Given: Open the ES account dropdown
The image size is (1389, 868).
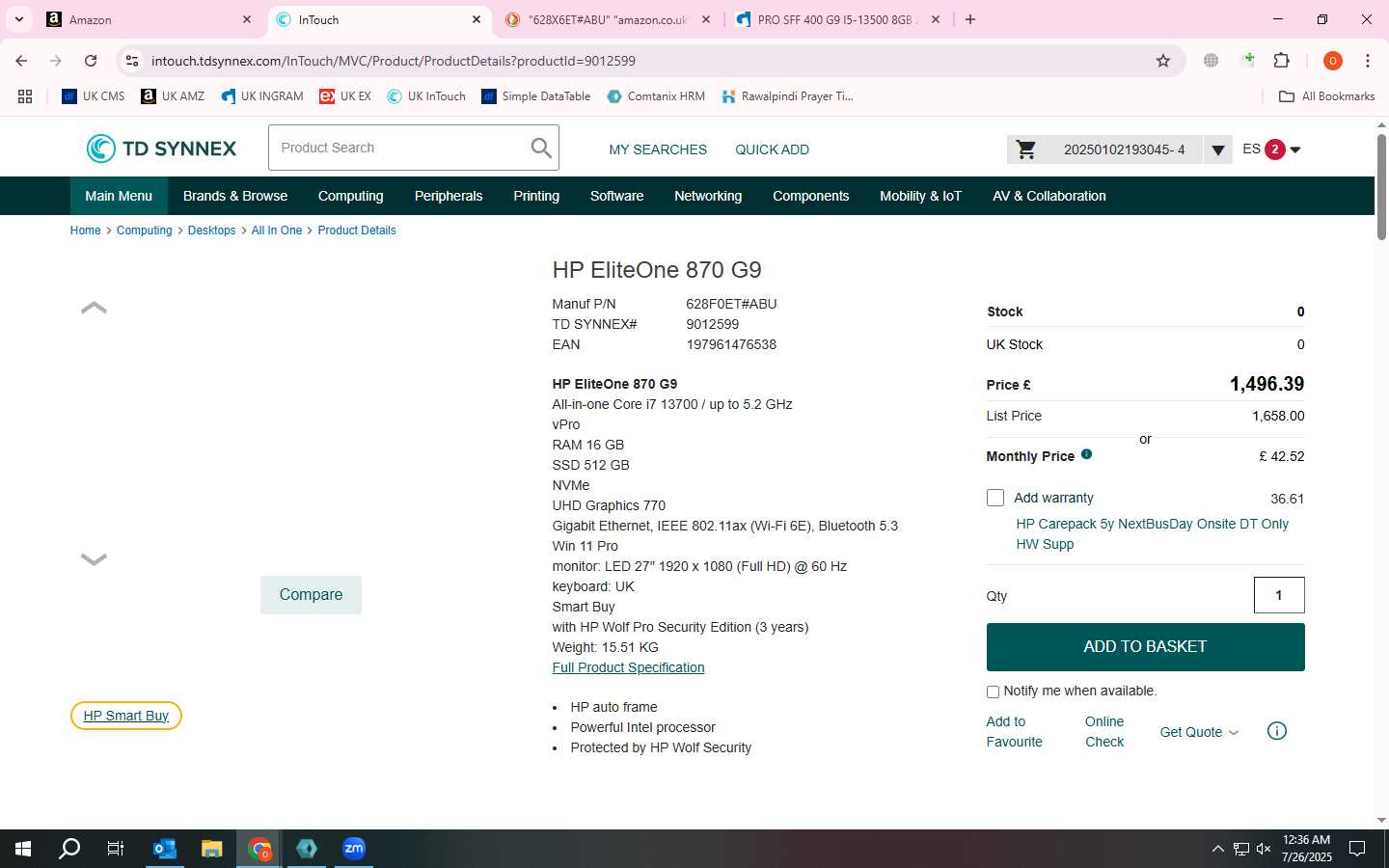Looking at the screenshot, I should point(1272,149).
